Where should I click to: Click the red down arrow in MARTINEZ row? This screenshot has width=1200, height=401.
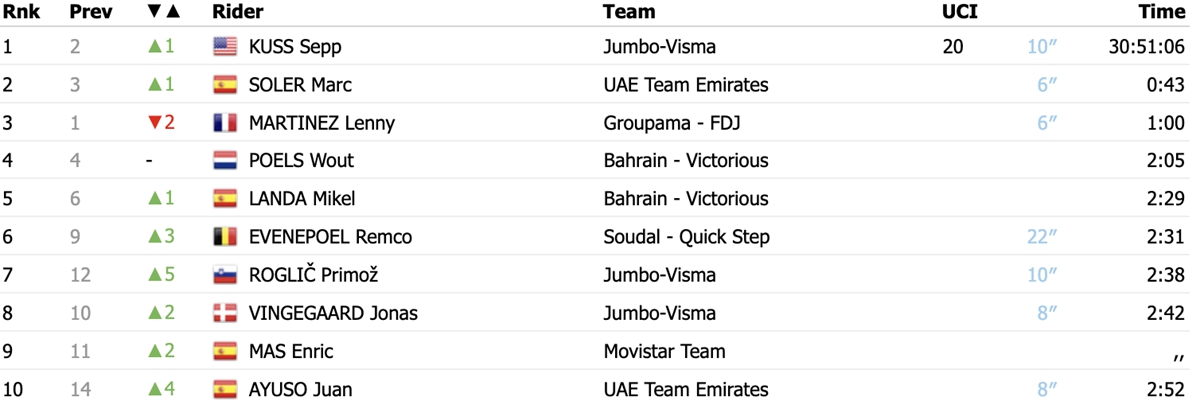point(155,123)
